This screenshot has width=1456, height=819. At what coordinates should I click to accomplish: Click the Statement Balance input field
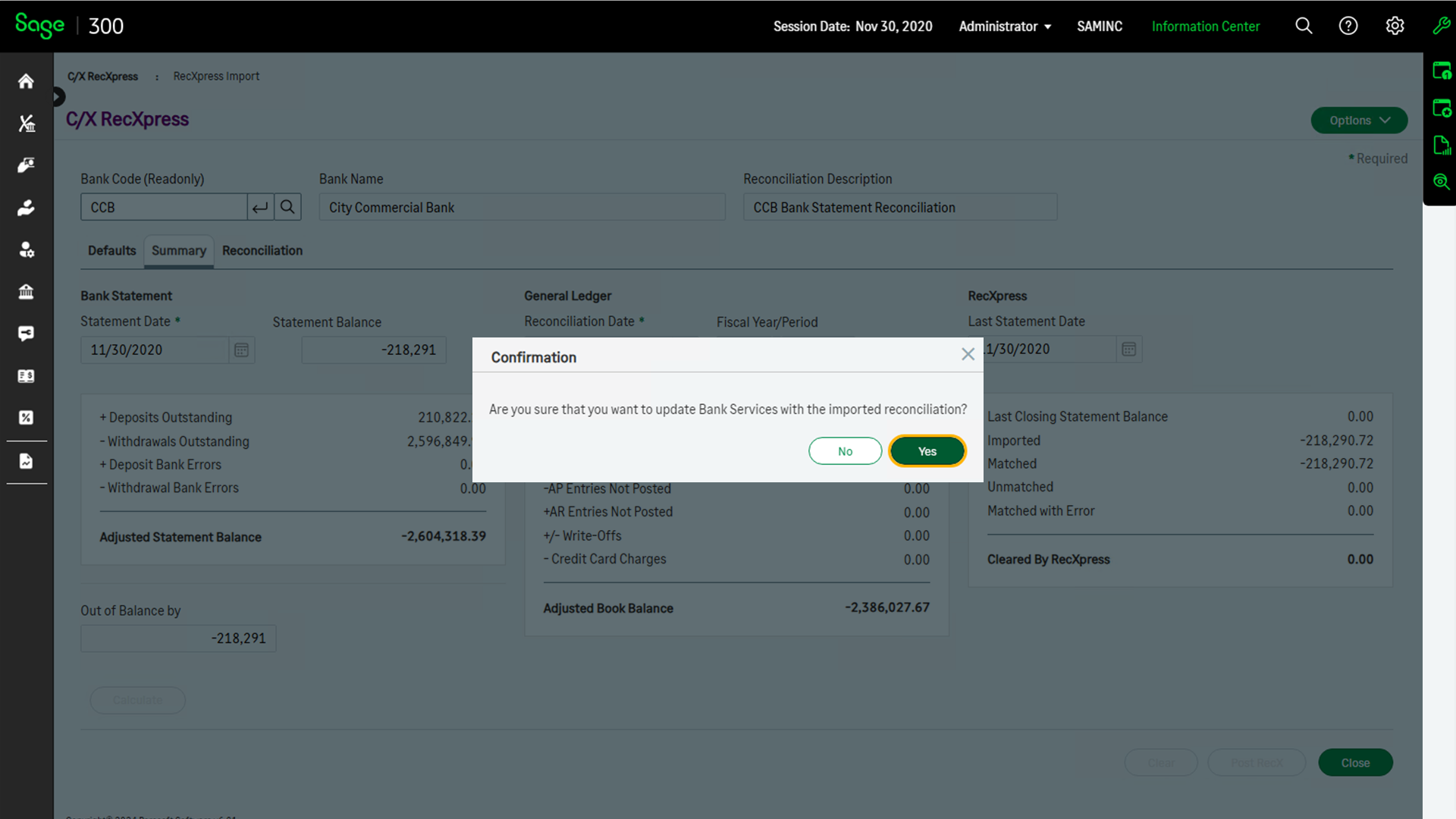(374, 350)
